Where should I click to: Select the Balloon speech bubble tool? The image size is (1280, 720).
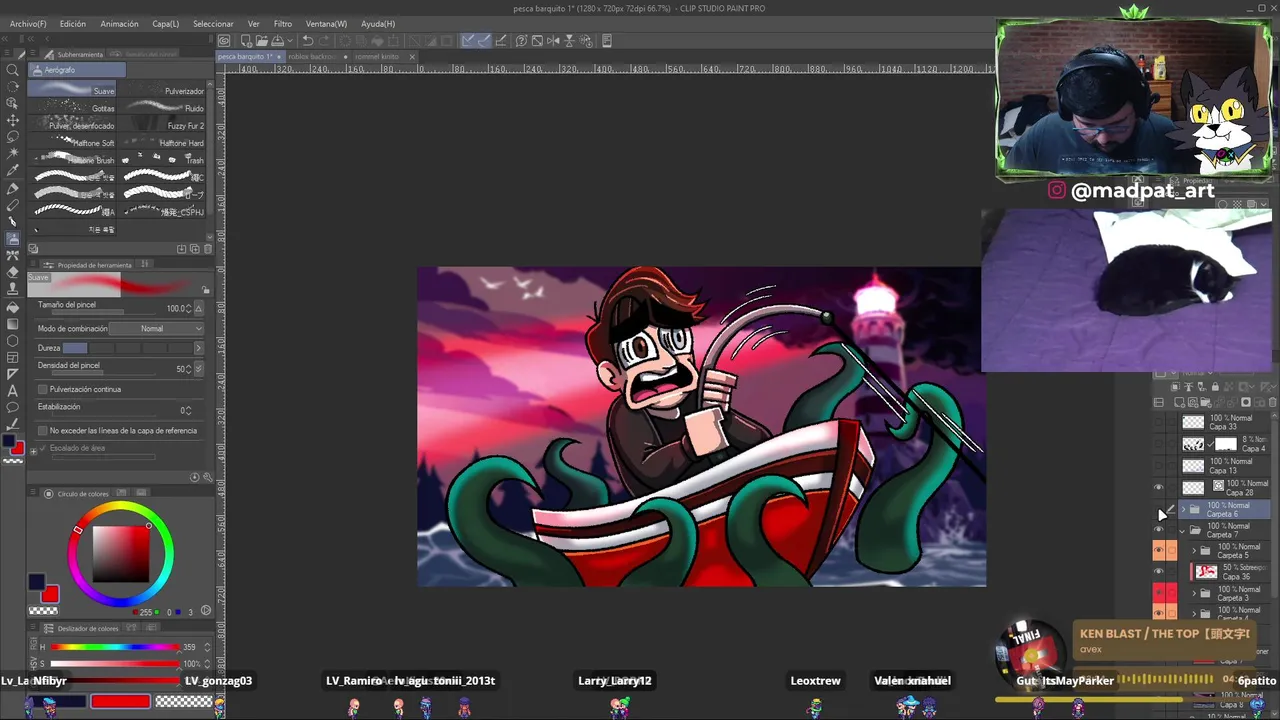13,407
